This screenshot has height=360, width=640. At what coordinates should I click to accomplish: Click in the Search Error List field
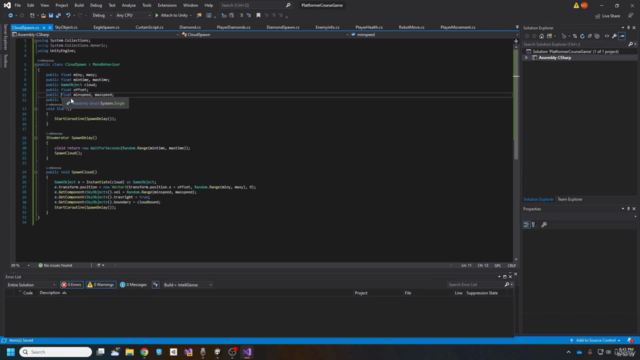[x=476, y=285]
